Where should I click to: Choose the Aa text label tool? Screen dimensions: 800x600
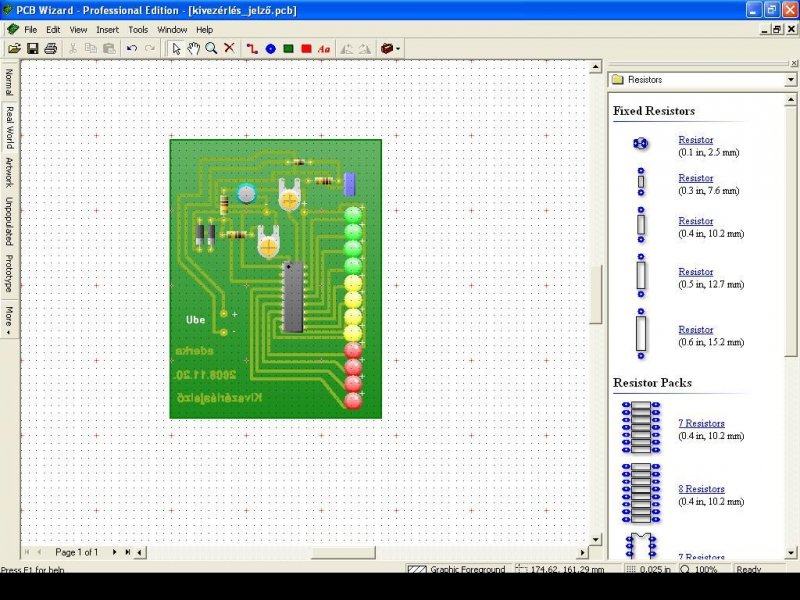pos(324,49)
